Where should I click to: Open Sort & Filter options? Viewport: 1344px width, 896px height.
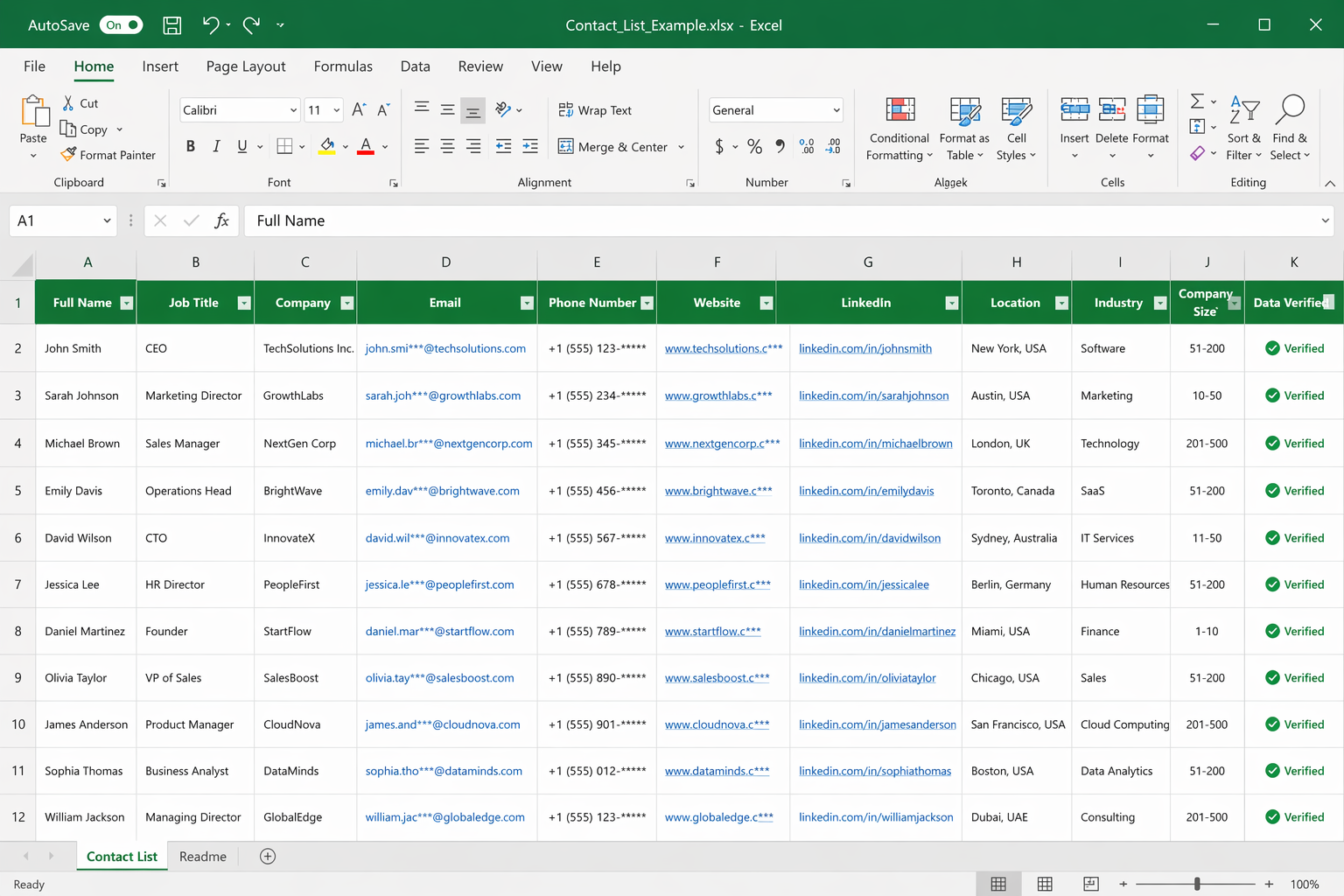(1243, 129)
